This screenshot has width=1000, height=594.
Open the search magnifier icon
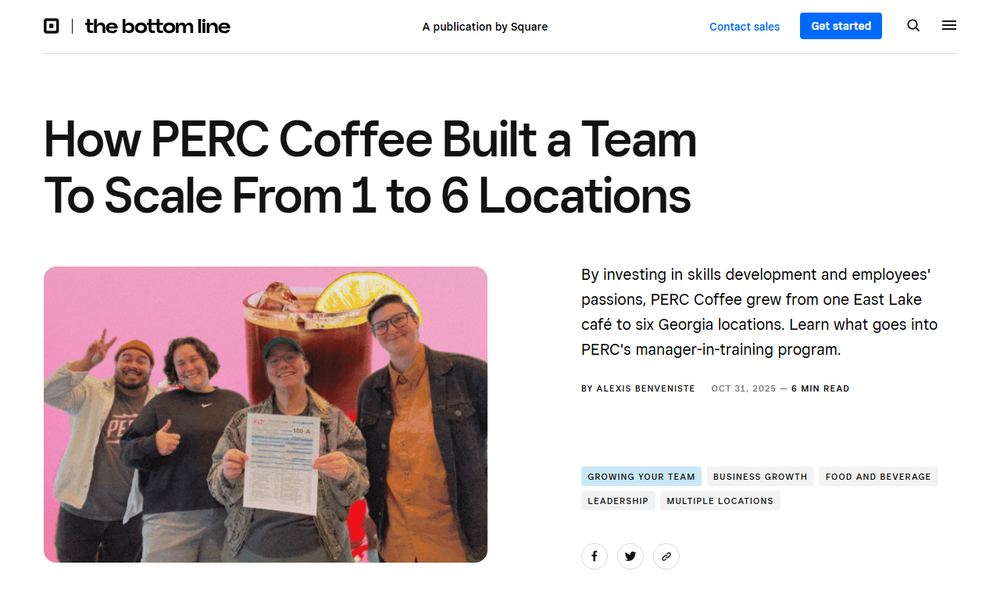pyautogui.click(x=913, y=26)
